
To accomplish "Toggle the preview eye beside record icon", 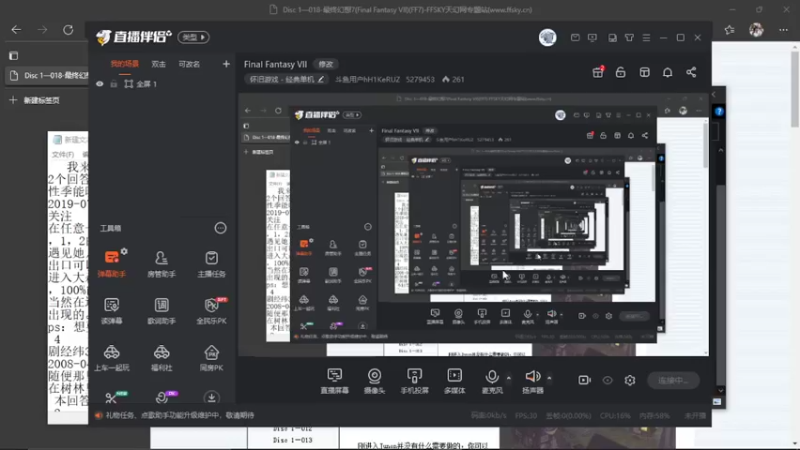I will pyautogui.click(x=607, y=380).
